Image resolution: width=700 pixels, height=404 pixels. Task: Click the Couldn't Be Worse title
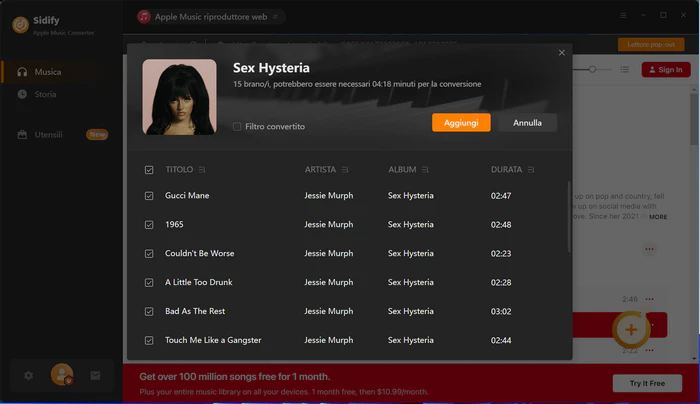click(200, 254)
